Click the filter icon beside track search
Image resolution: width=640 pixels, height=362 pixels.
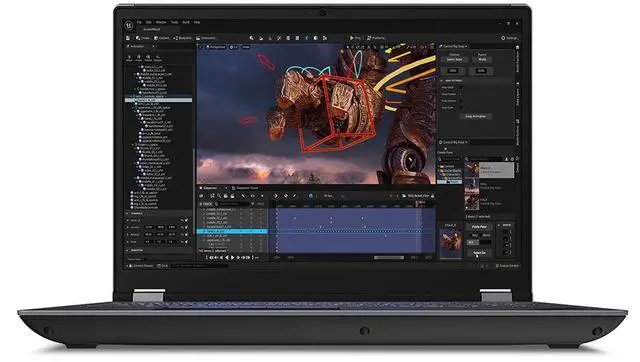(253, 204)
